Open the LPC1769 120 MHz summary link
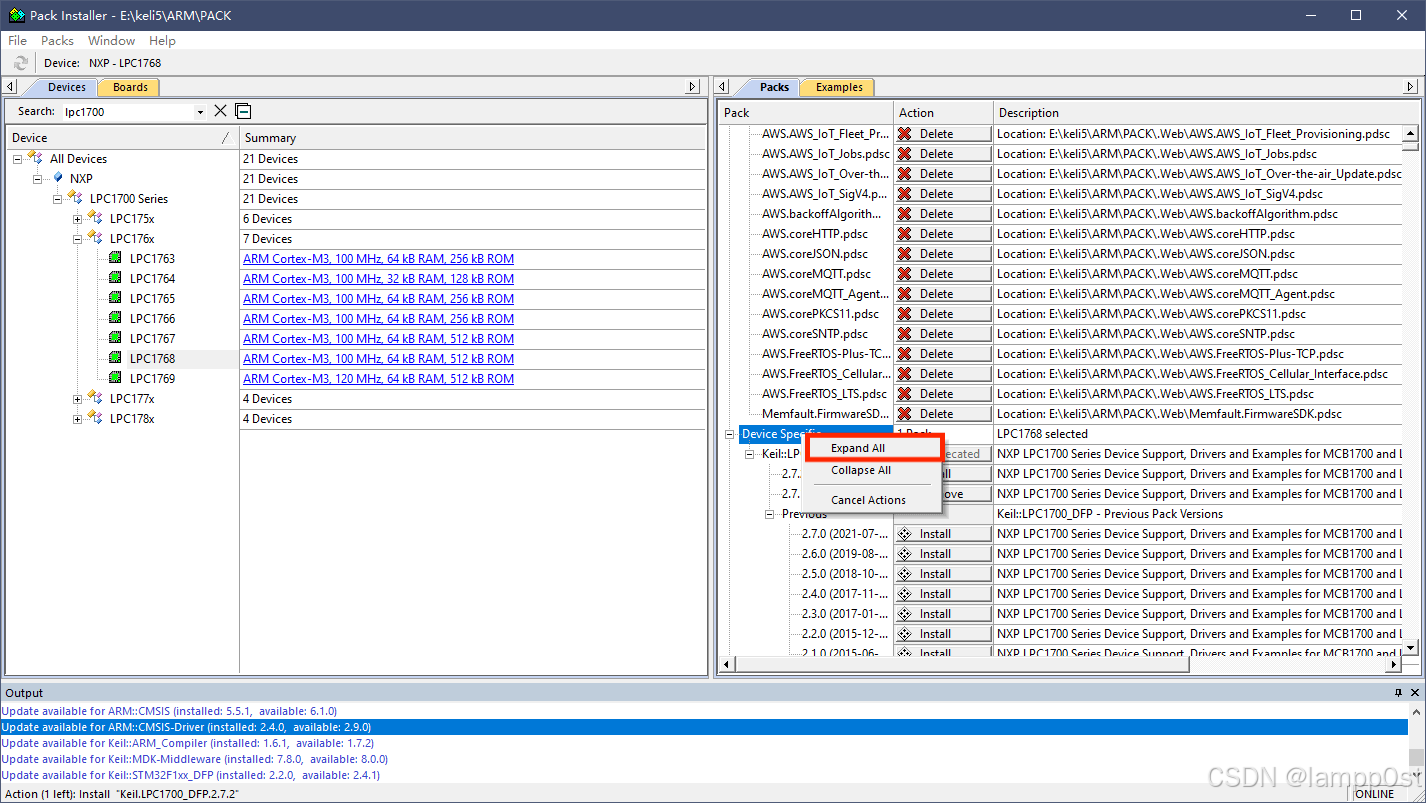 378,379
